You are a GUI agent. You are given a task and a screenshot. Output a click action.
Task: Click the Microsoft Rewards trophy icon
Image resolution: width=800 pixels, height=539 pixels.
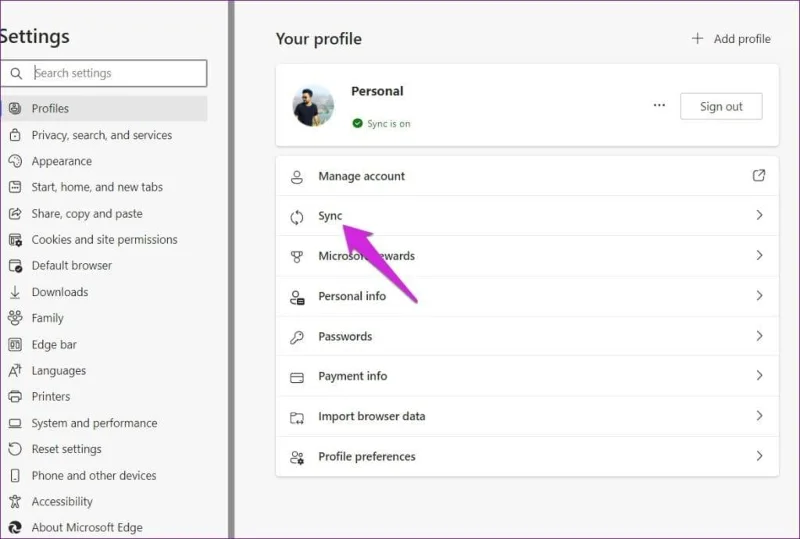(296, 257)
